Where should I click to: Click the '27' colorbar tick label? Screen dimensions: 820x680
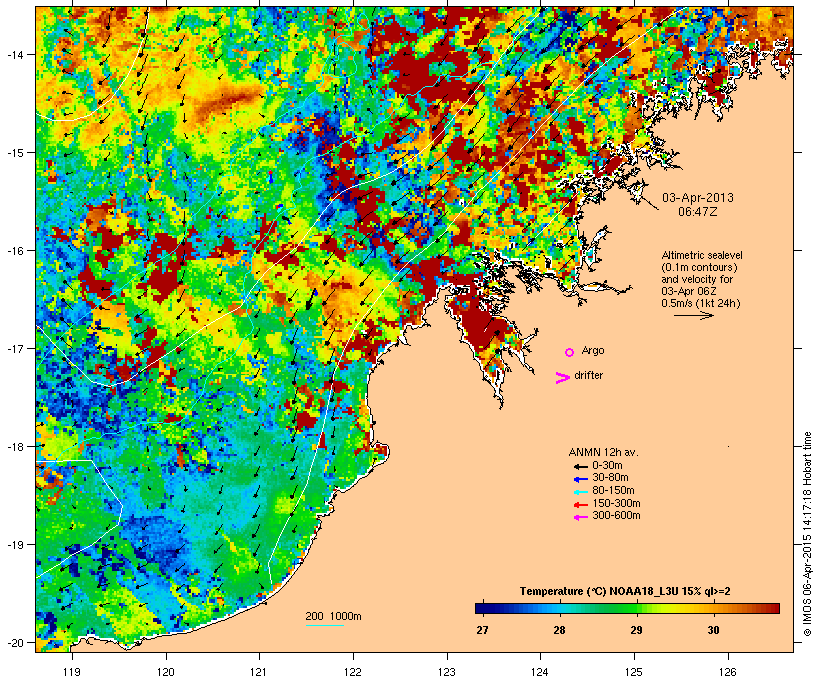point(482,630)
